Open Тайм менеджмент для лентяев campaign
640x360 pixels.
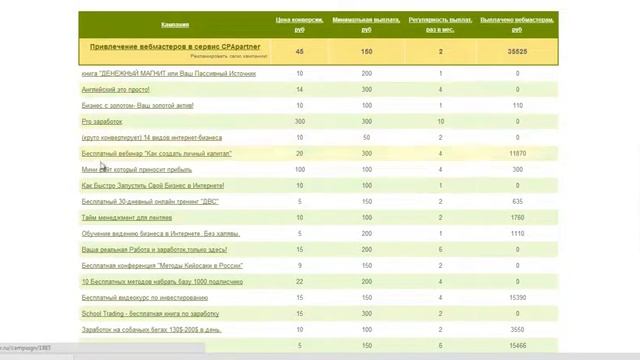click(x=127, y=218)
